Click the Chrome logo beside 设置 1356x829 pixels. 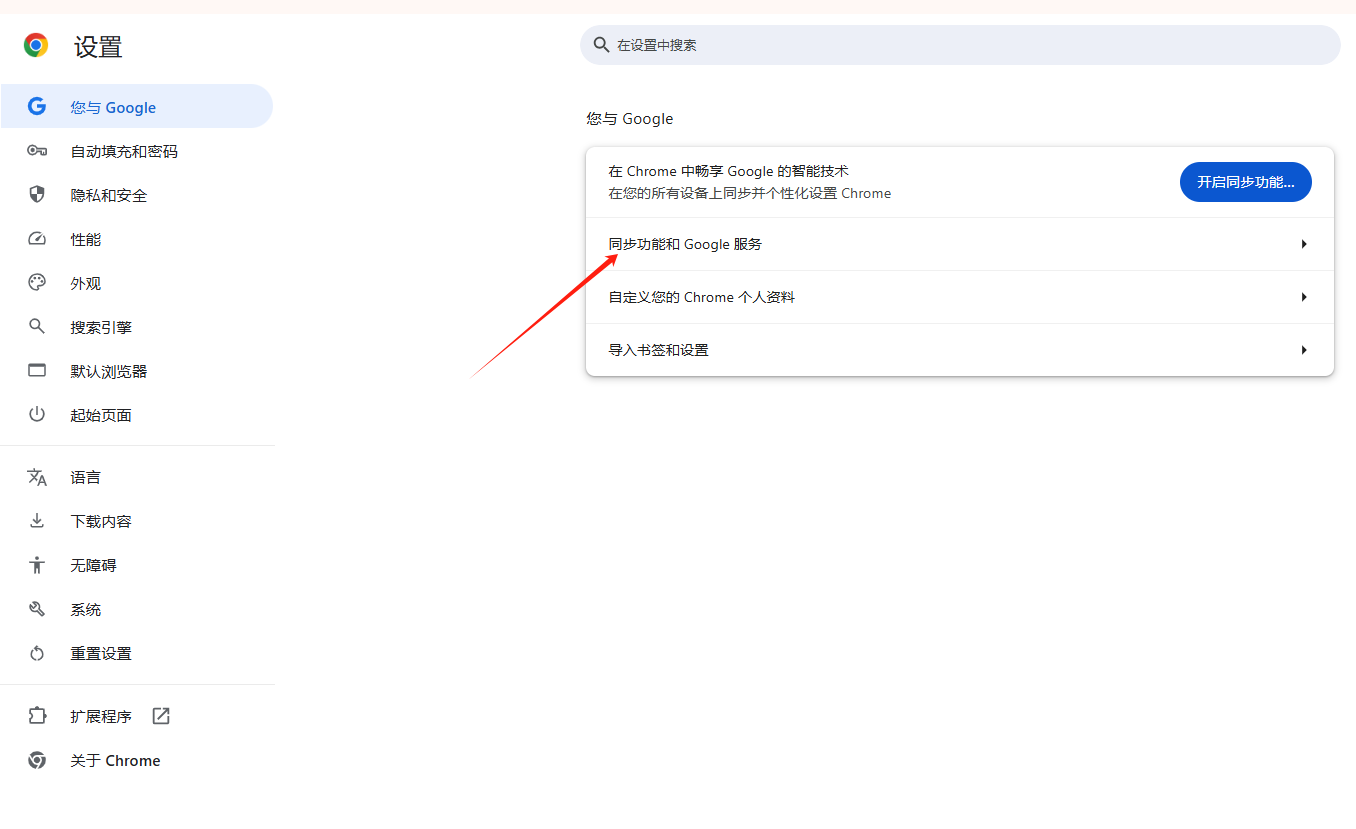[36, 45]
